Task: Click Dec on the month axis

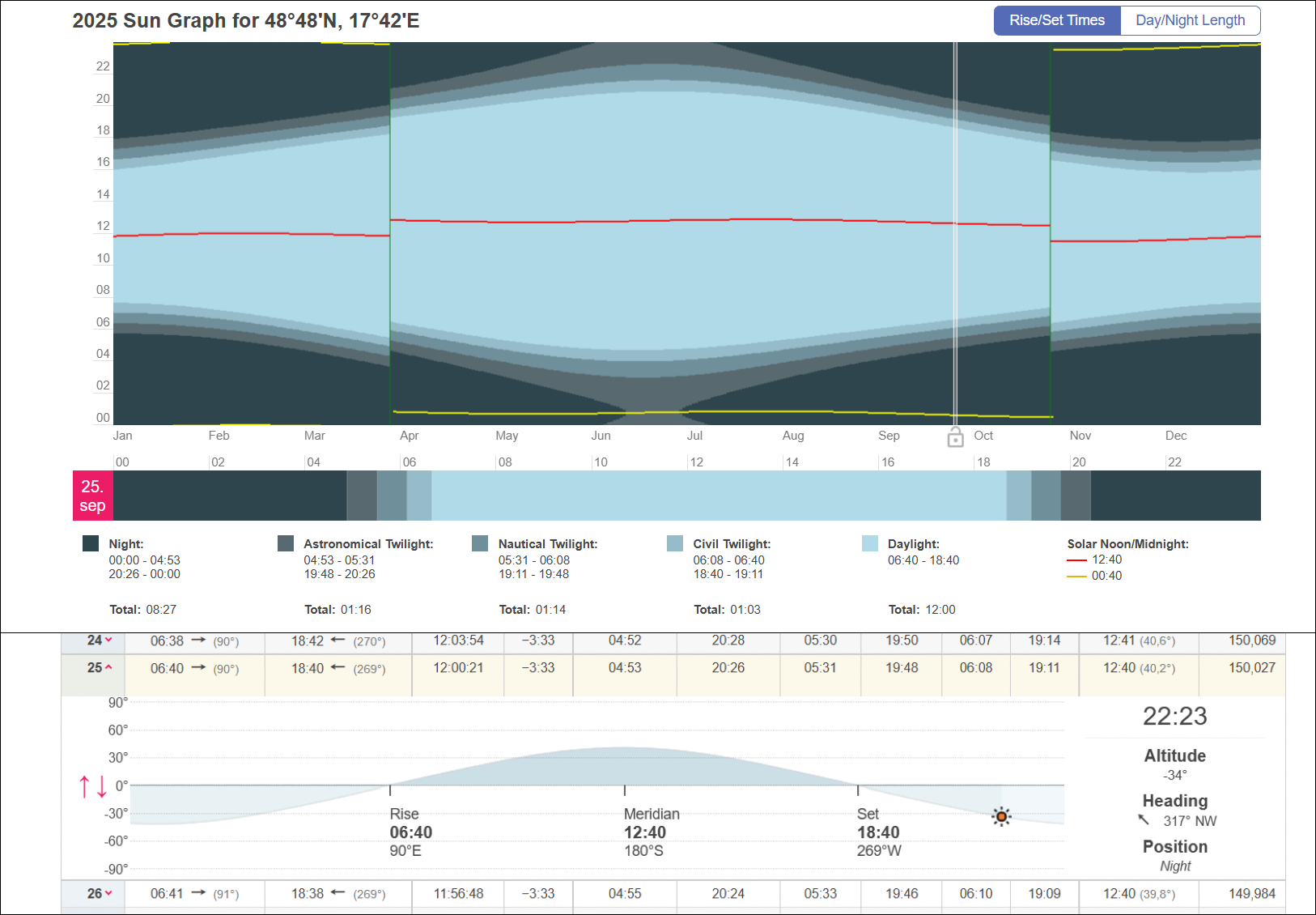Action: [1176, 436]
